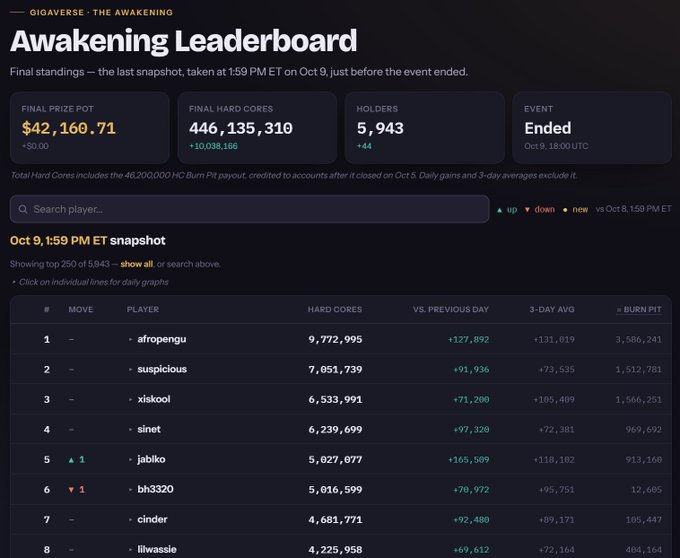Click the Search player input field
Viewport: 680px width, 558px height.
[249, 209]
